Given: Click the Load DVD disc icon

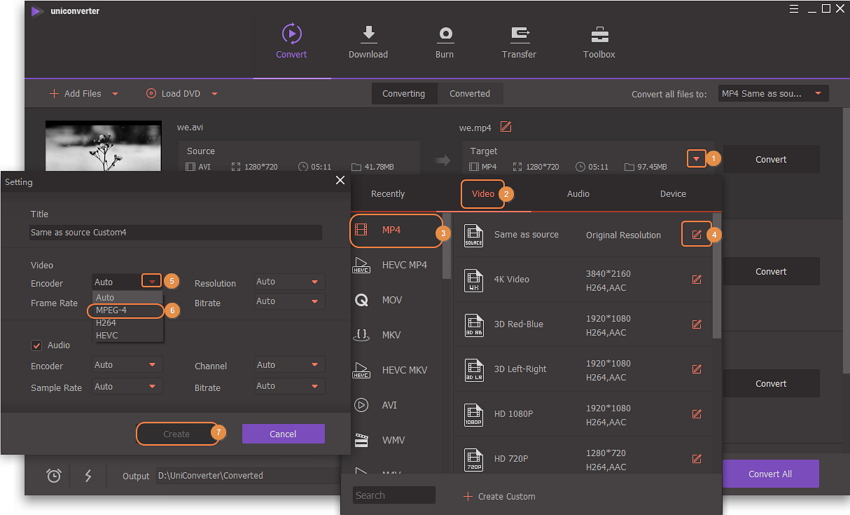Looking at the screenshot, I should point(151,93).
